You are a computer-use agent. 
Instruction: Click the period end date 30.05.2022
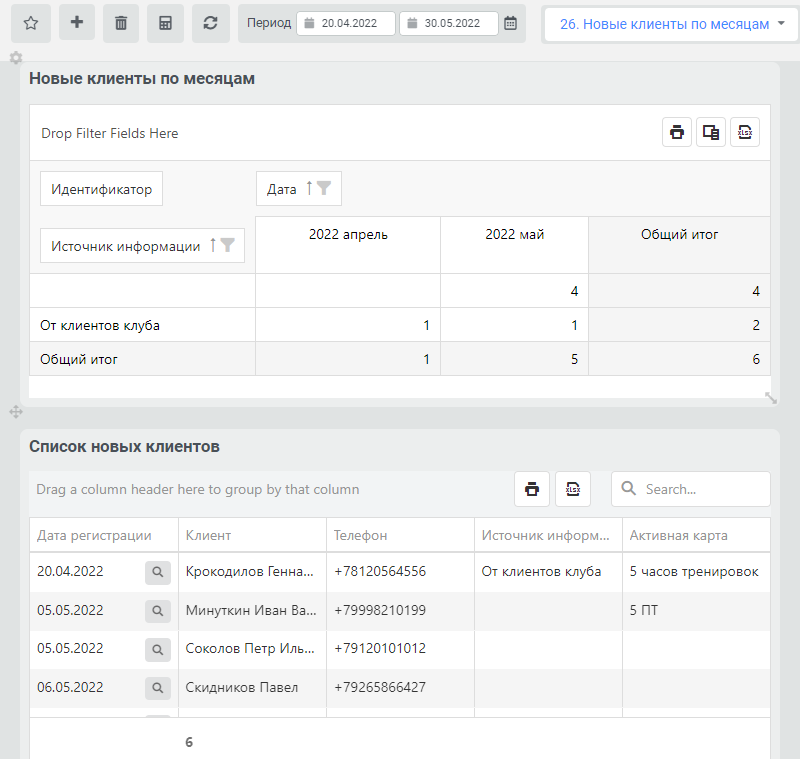click(x=449, y=23)
